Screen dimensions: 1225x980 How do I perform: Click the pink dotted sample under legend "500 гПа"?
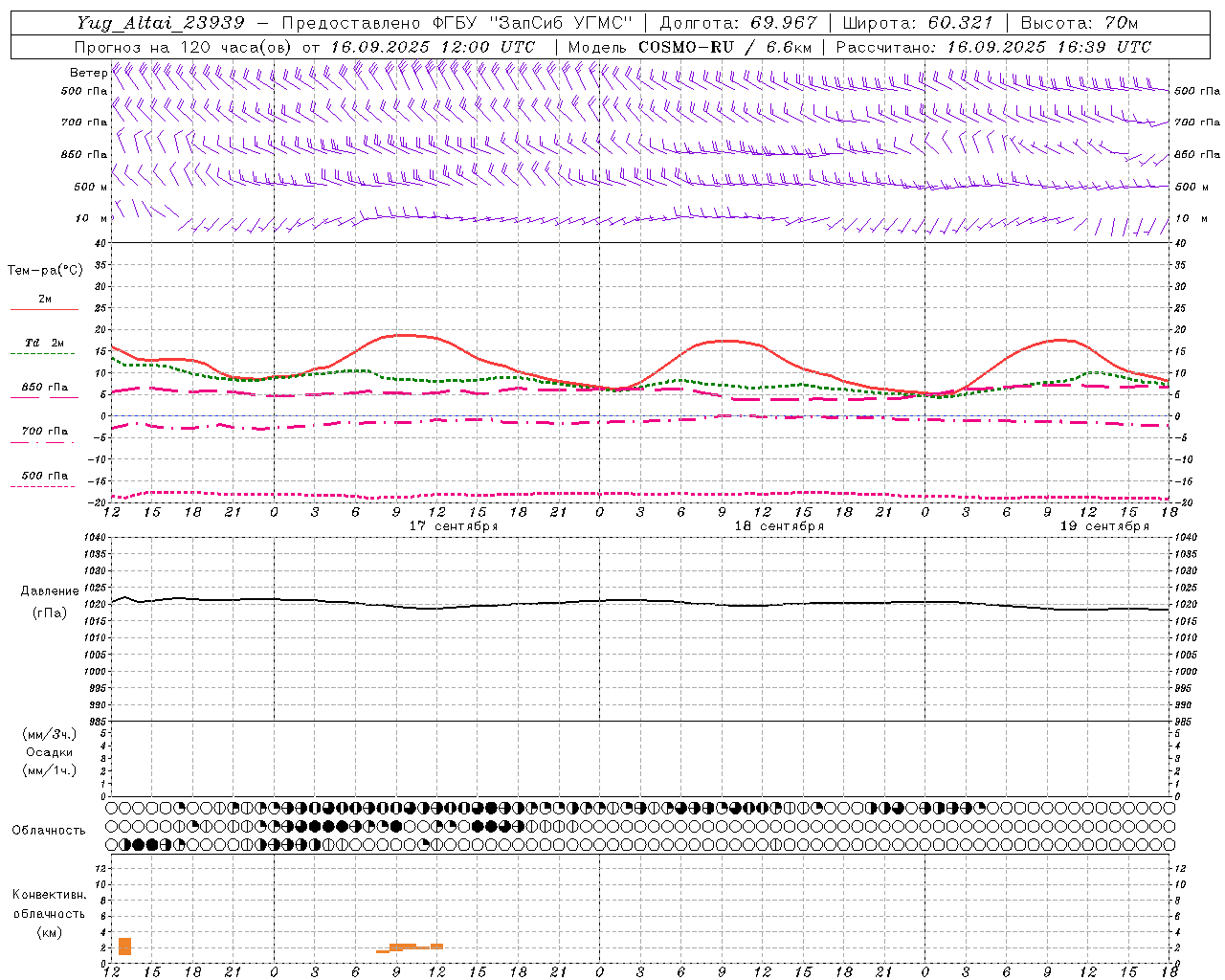42,486
